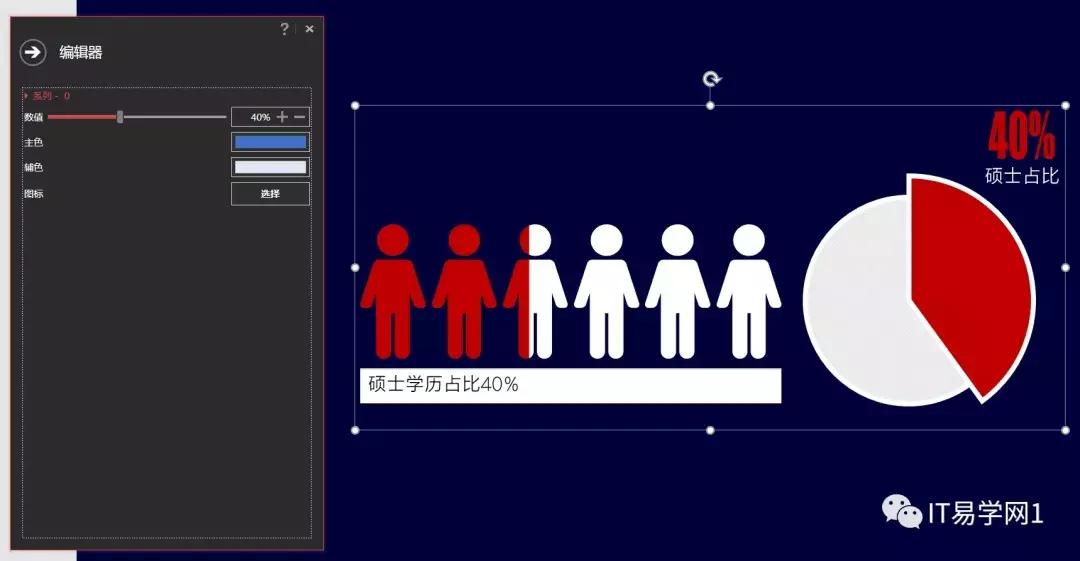
Task: Click the rotation handle above the selection
Action: click(x=711, y=79)
